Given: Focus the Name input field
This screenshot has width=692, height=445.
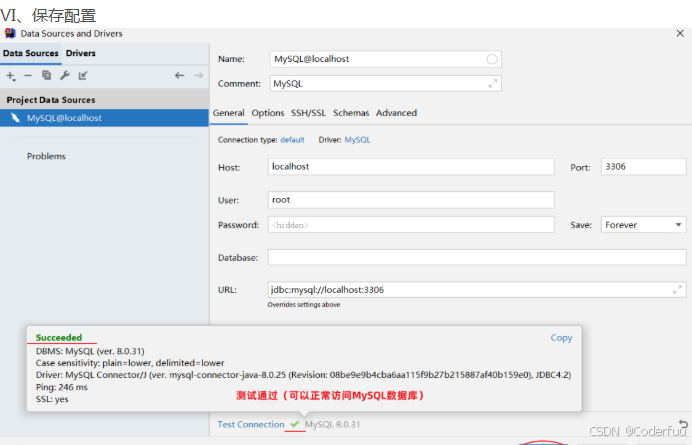Looking at the screenshot, I should click(385, 59).
